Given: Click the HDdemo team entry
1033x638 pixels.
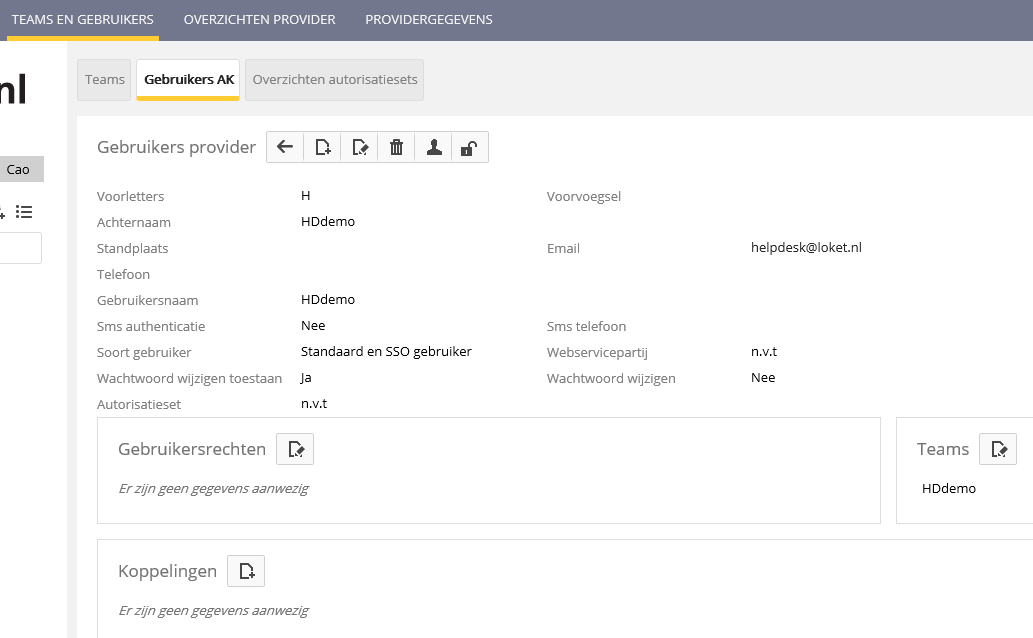Looking at the screenshot, I should (x=948, y=489).
